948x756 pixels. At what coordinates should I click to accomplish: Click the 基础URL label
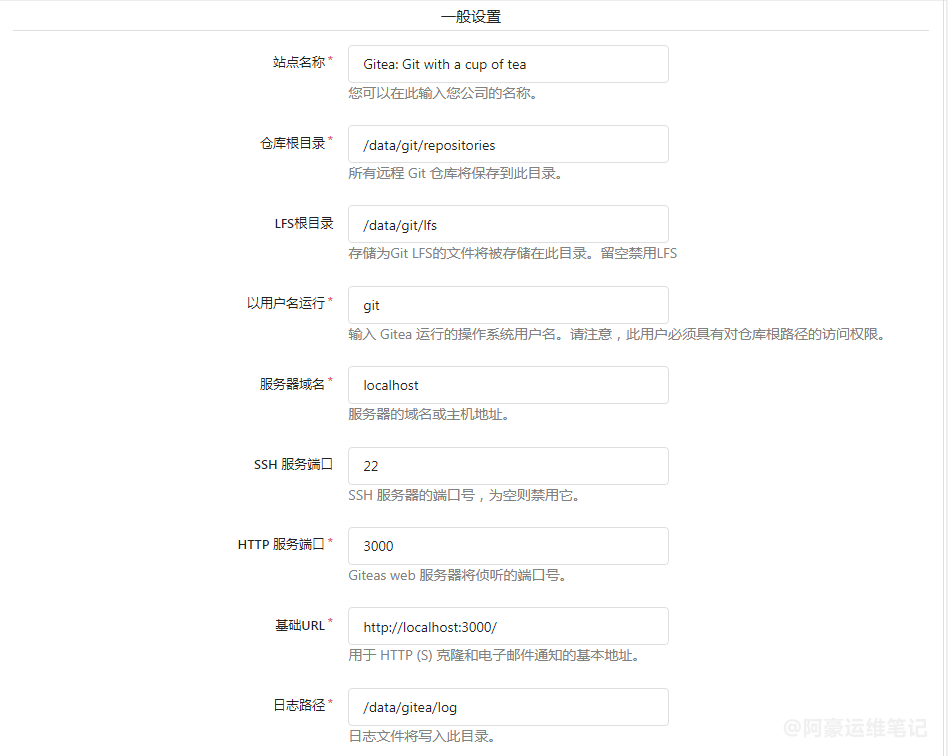pos(299,625)
